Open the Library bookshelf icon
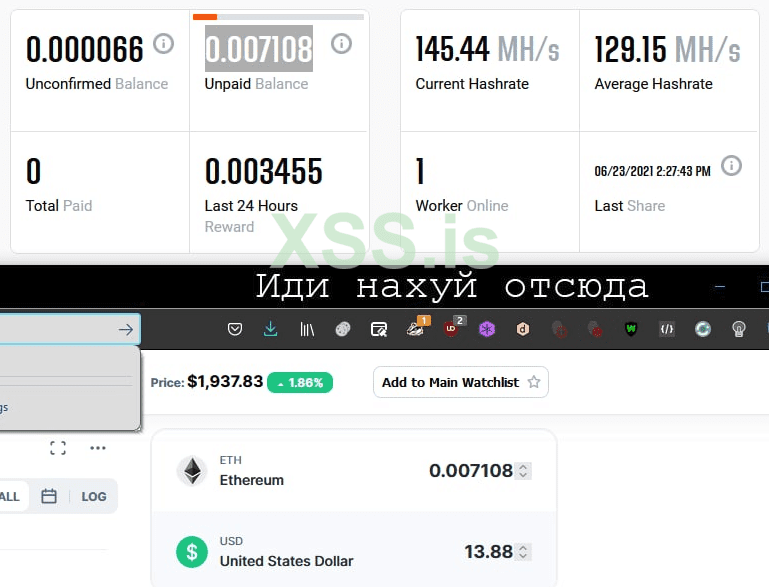The image size is (769, 587). click(307, 330)
